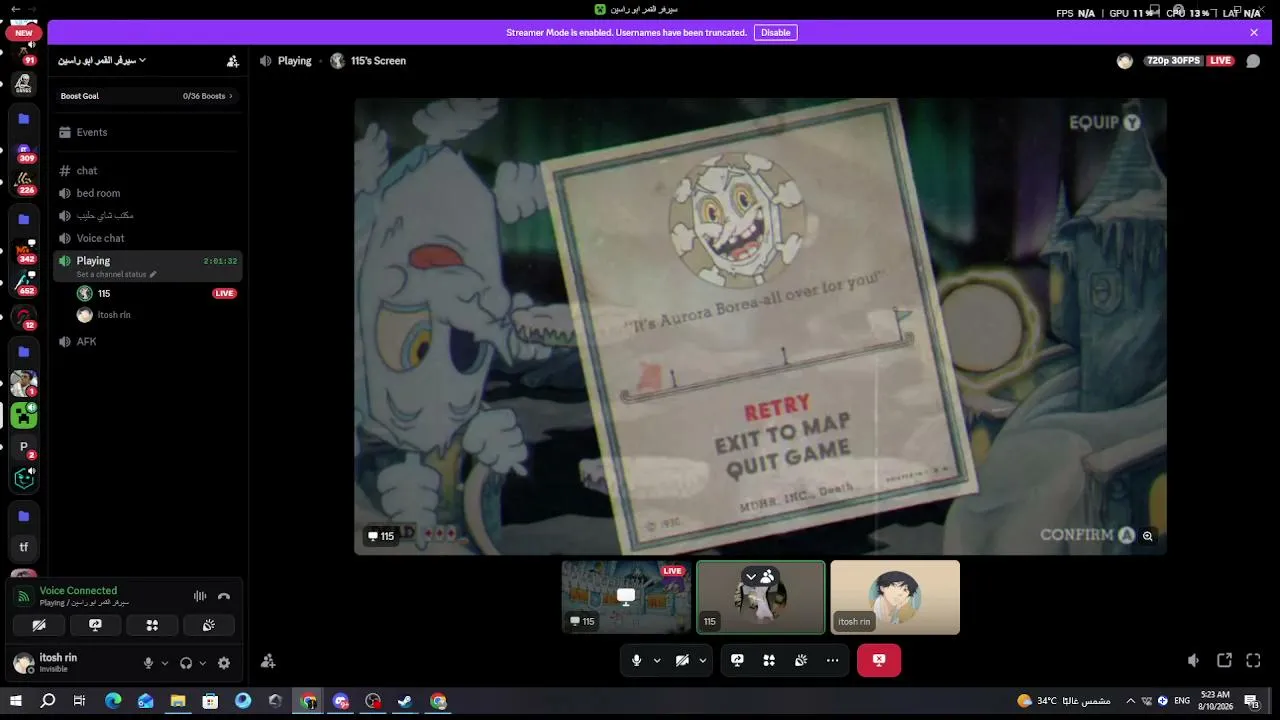The height and width of the screenshot is (720, 1280).
Task: Toggle microphone mute in user panel
Action: (148, 663)
